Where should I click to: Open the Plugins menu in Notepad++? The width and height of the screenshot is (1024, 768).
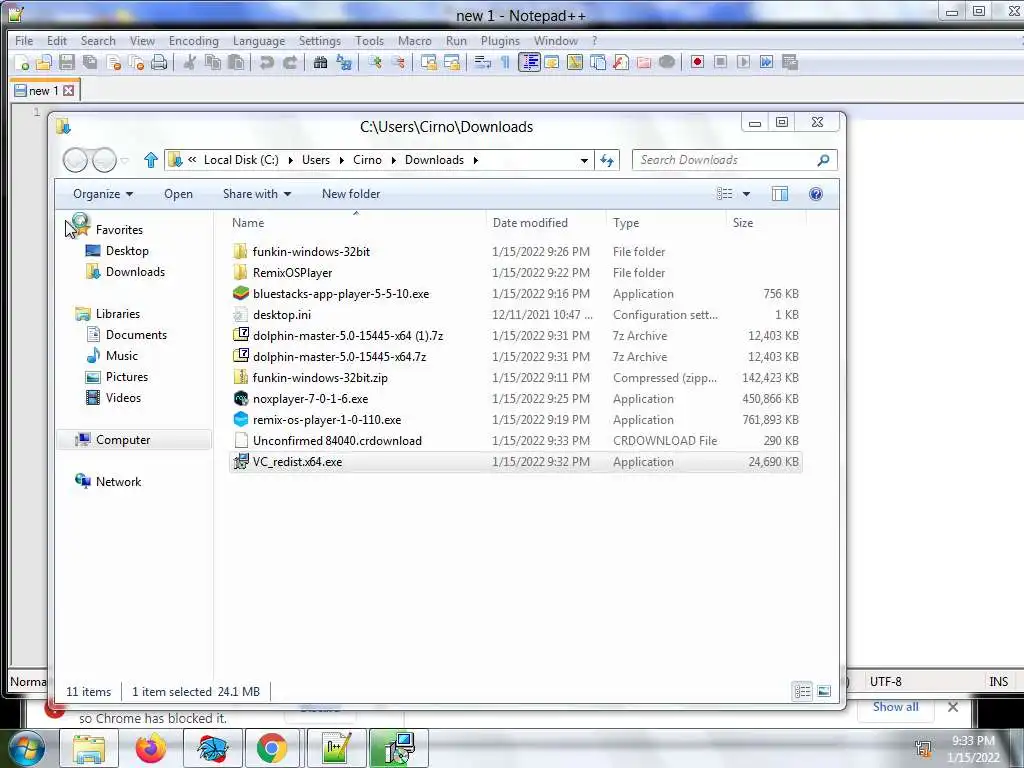pos(500,40)
